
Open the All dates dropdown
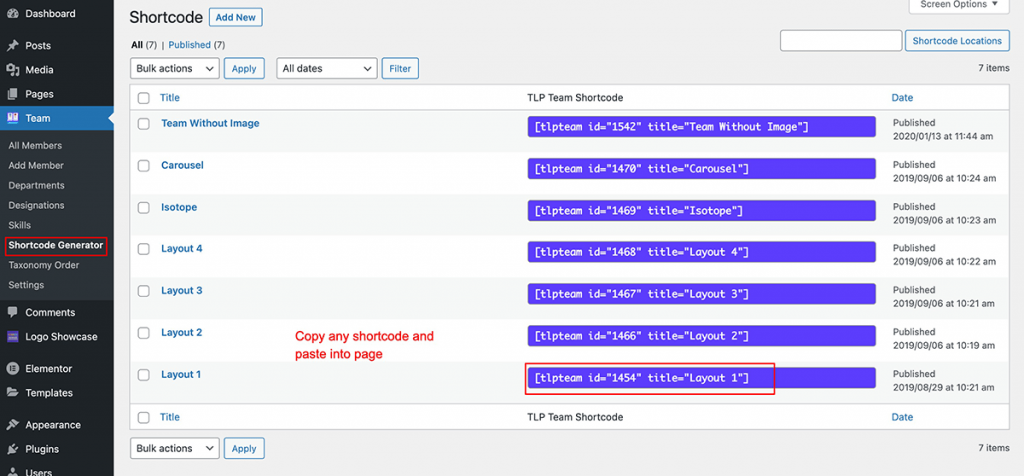click(x=327, y=69)
